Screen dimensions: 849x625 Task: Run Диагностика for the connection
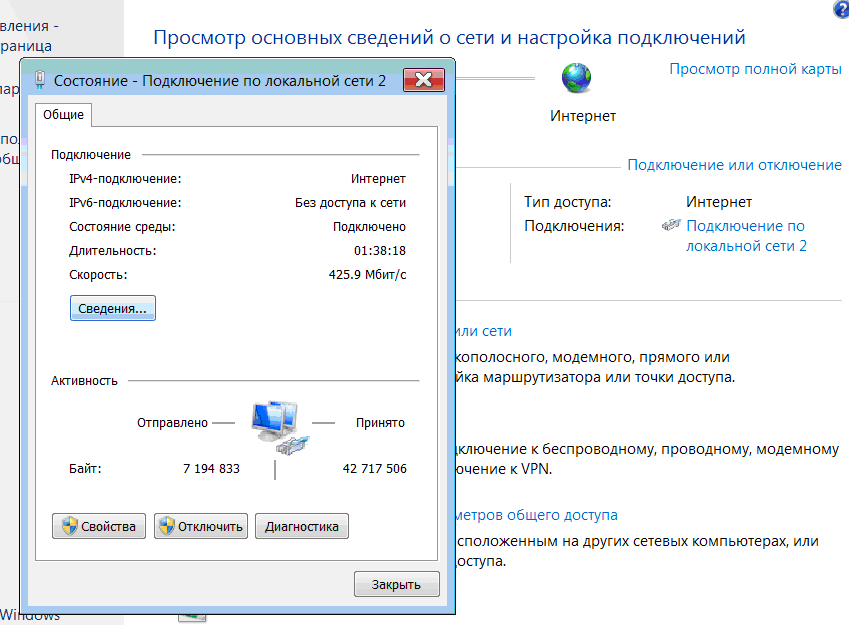coord(302,526)
